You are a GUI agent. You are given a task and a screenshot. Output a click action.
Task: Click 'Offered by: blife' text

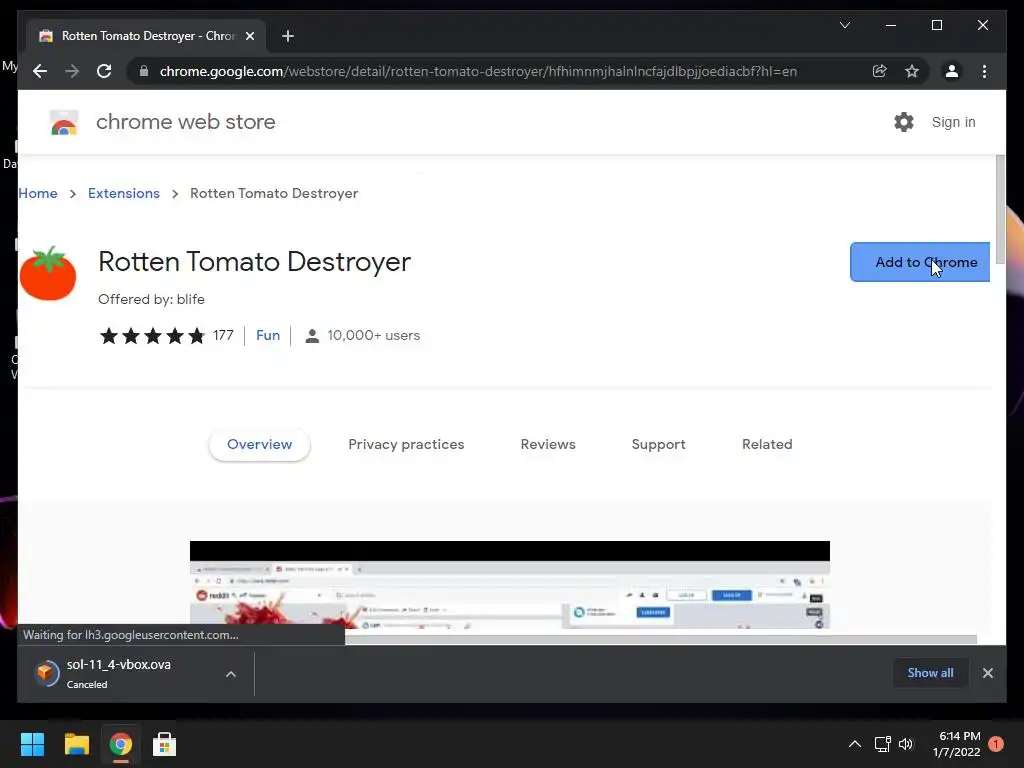coord(152,299)
